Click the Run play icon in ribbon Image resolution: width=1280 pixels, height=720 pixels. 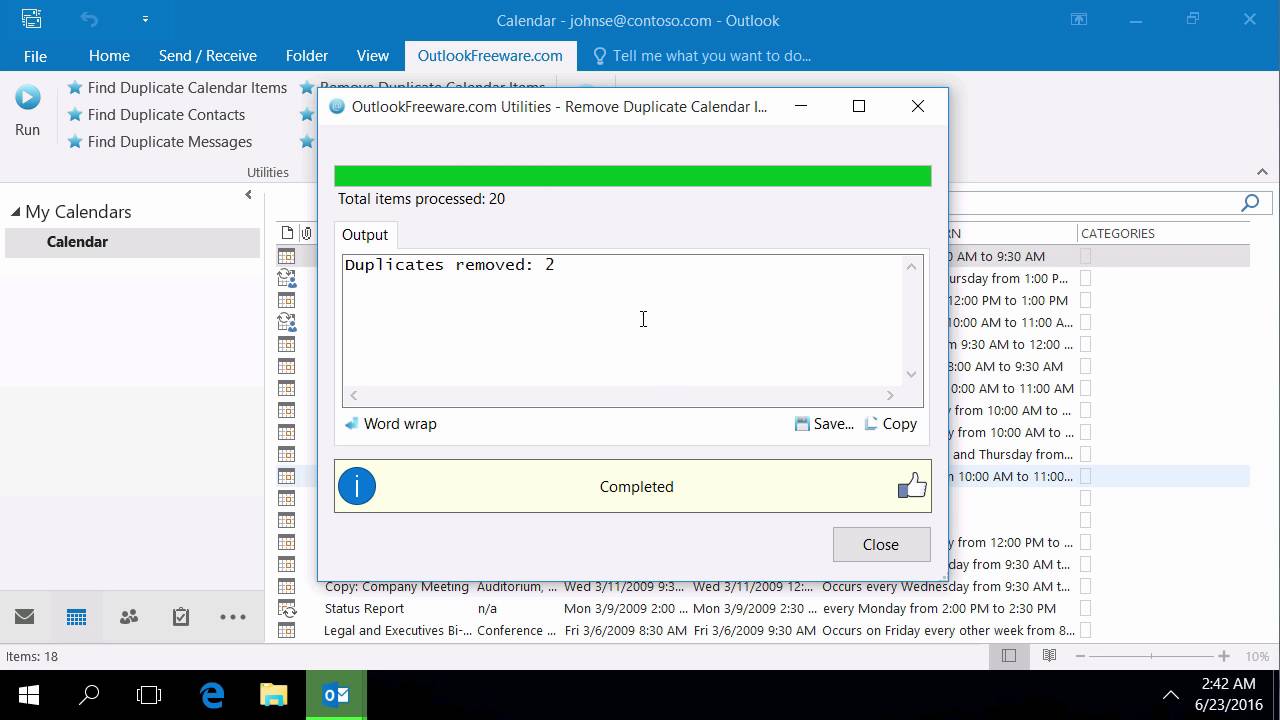coord(27,97)
